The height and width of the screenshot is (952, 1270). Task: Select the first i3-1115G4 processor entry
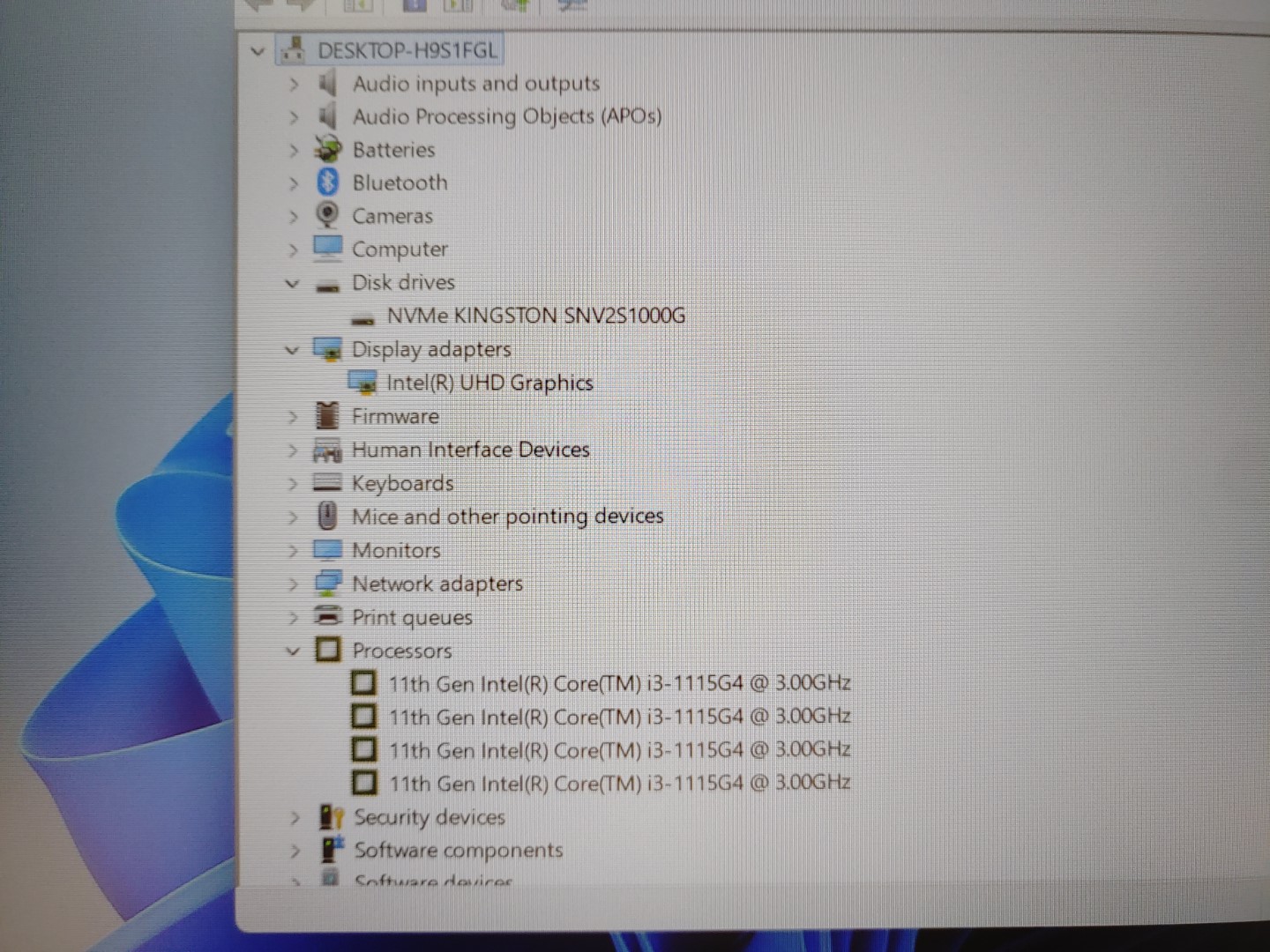click(x=619, y=683)
